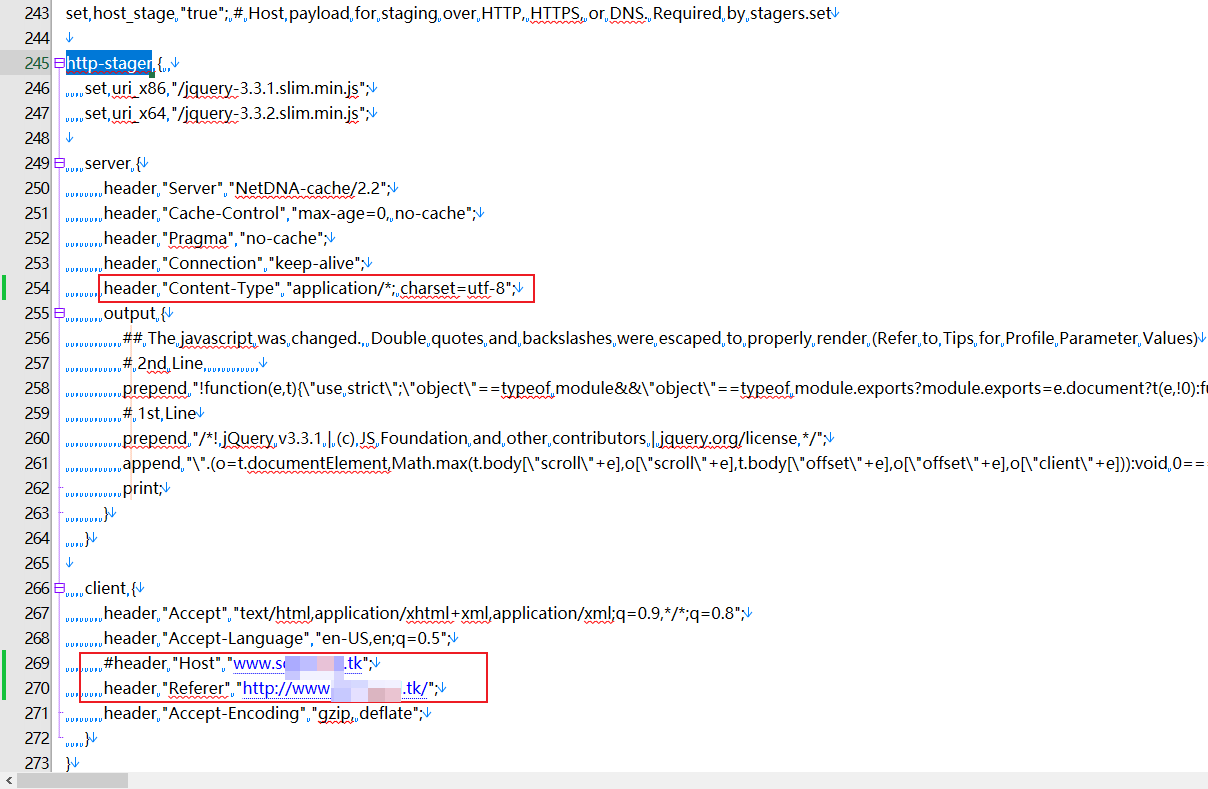Image resolution: width=1208 pixels, height=789 pixels.
Task: Click line number 245 in the gutter
Action: coord(37,63)
